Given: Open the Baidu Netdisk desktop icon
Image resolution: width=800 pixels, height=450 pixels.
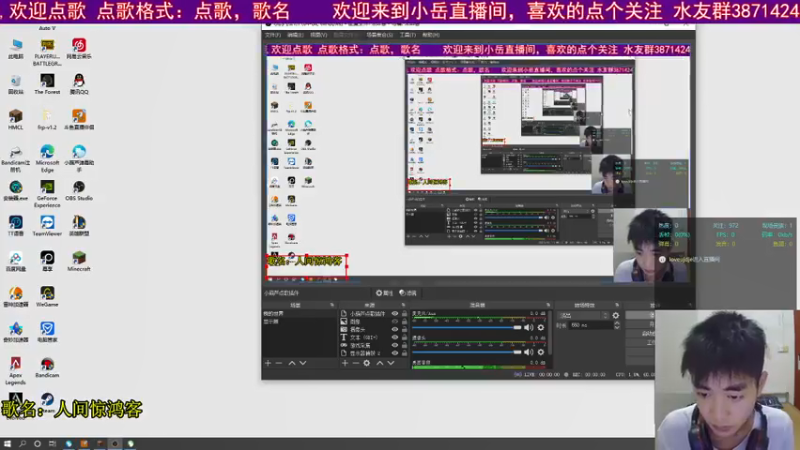Looking at the screenshot, I should 15,261.
